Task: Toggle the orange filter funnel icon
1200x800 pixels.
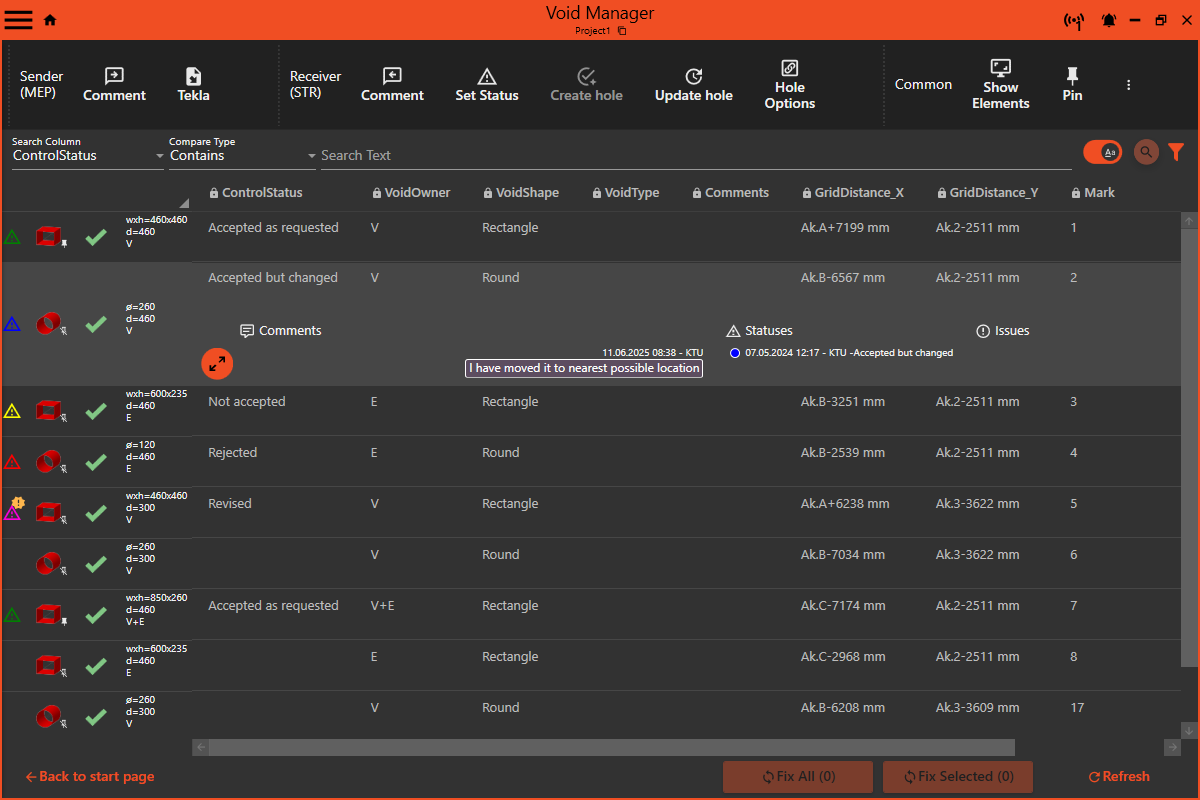Action: pos(1176,152)
